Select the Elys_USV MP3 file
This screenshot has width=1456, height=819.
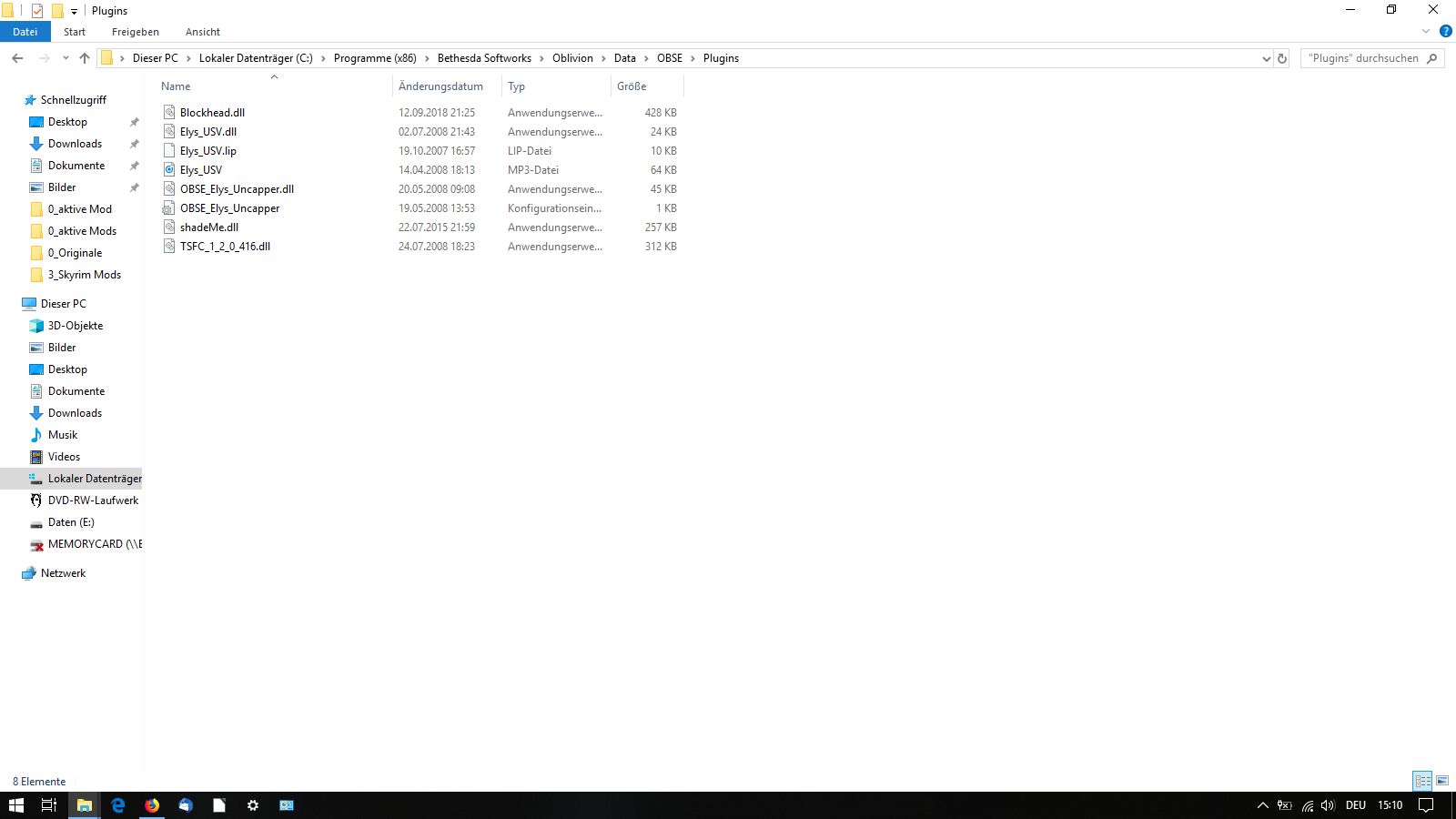[x=201, y=170]
